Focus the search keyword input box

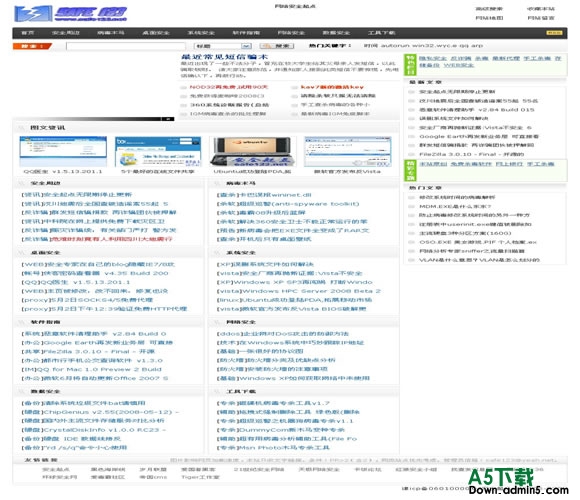pyautogui.click(x=126, y=46)
